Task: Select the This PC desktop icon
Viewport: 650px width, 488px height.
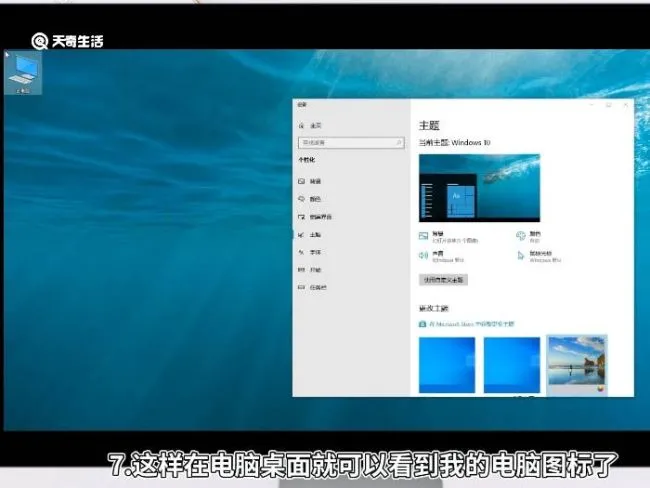Action: pos(23,73)
